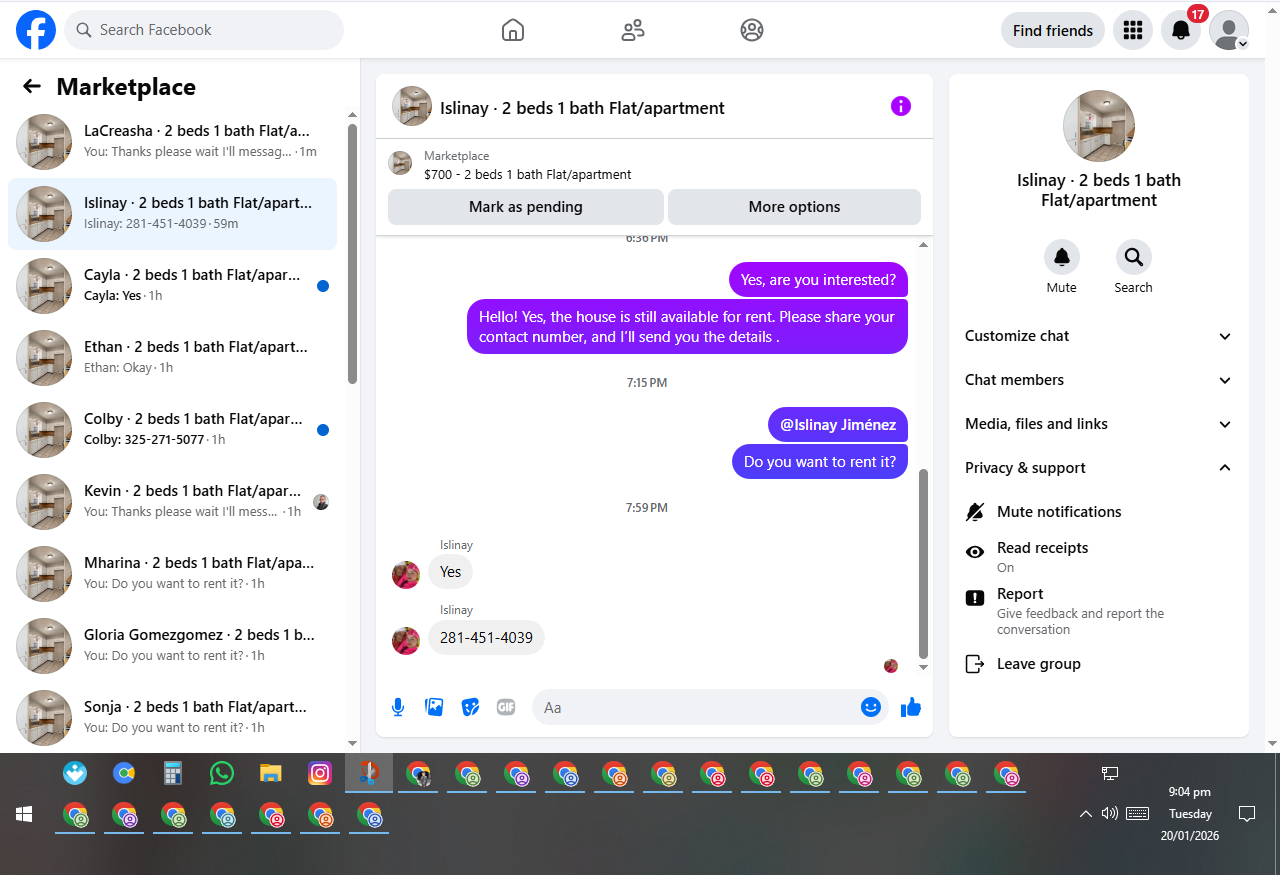This screenshot has width=1280, height=875.
Task: Toggle Mute notifications under Privacy & support
Action: coord(1099,512)
